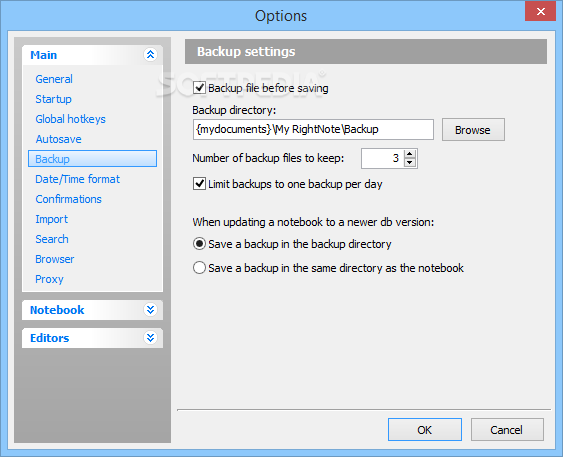Open Startup settings page
The image size is (563, 457).
tap(53, 99)
